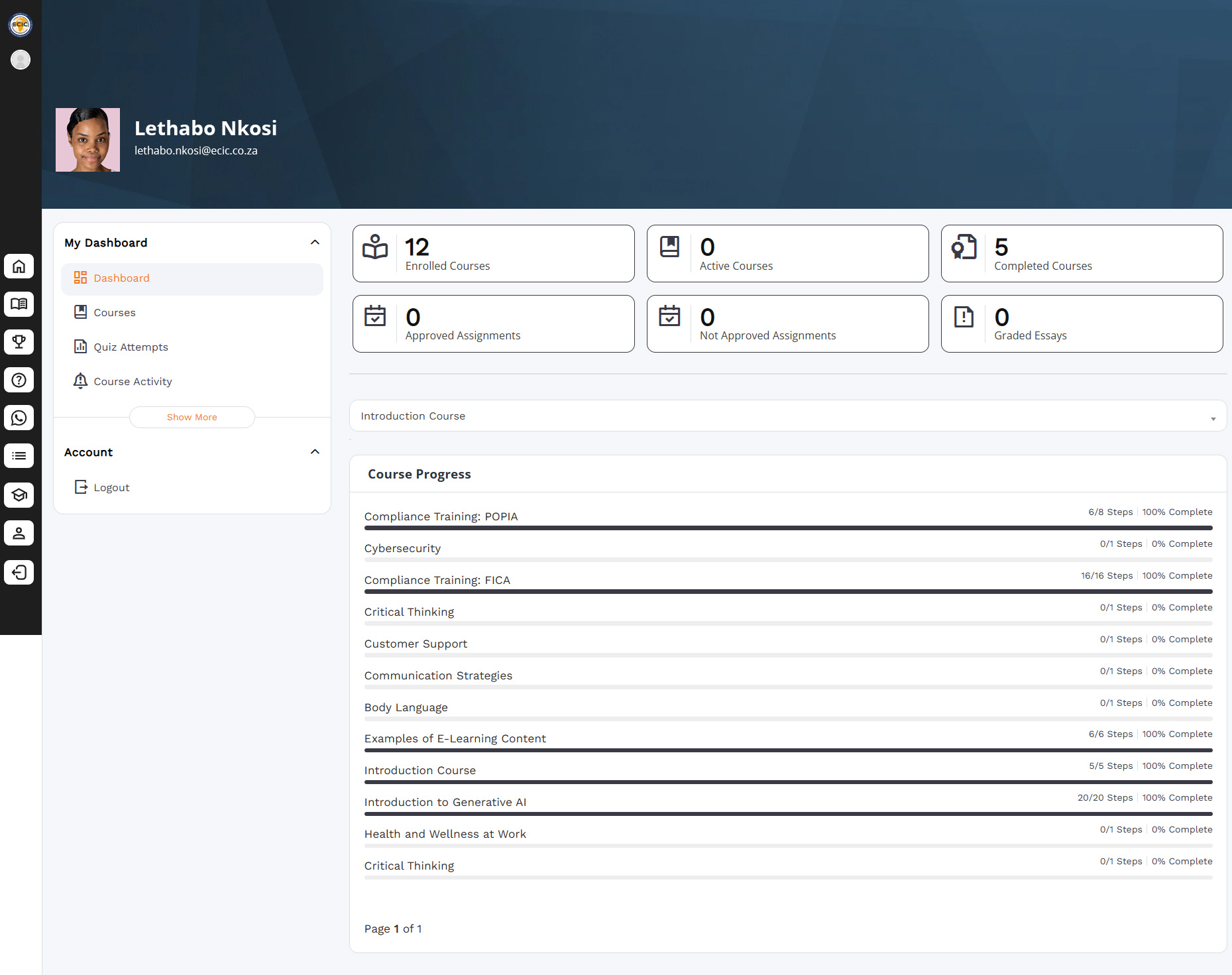This screenshot has width=1232, height=975.
Task: Collapse the Account section chevron
Action: coord(315,452)
